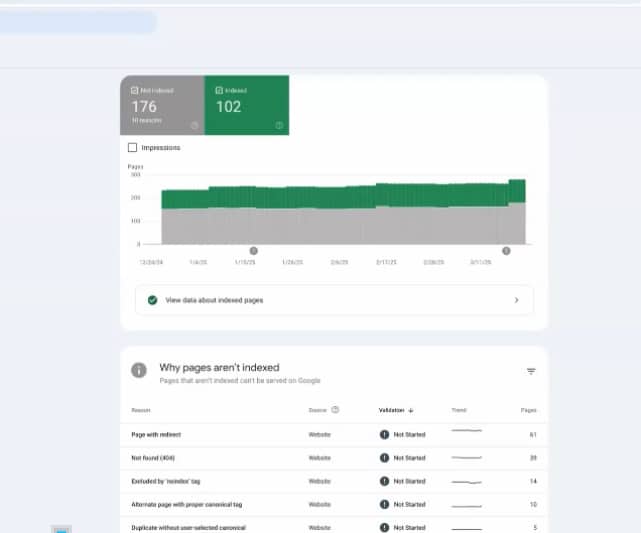Open the Page with redirect row
Image resolution: width=641 pixels, height=533 pixels.
[156, 434]
